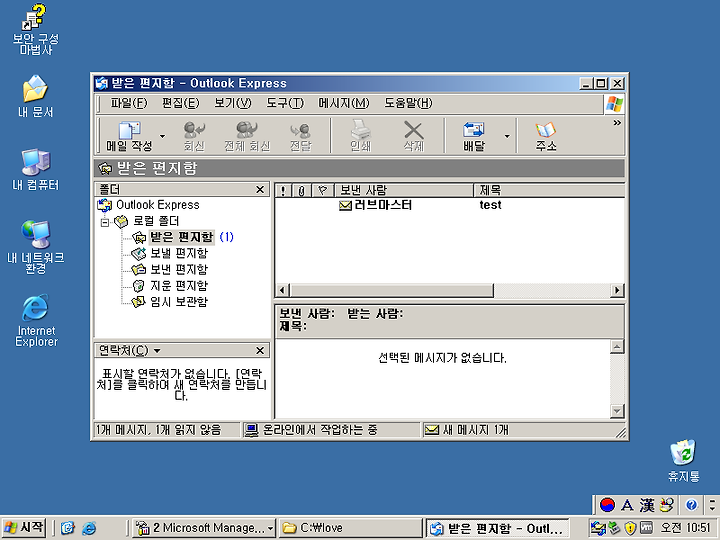Open the dropdown arrow beside 메일 작성

coord(163,136)
